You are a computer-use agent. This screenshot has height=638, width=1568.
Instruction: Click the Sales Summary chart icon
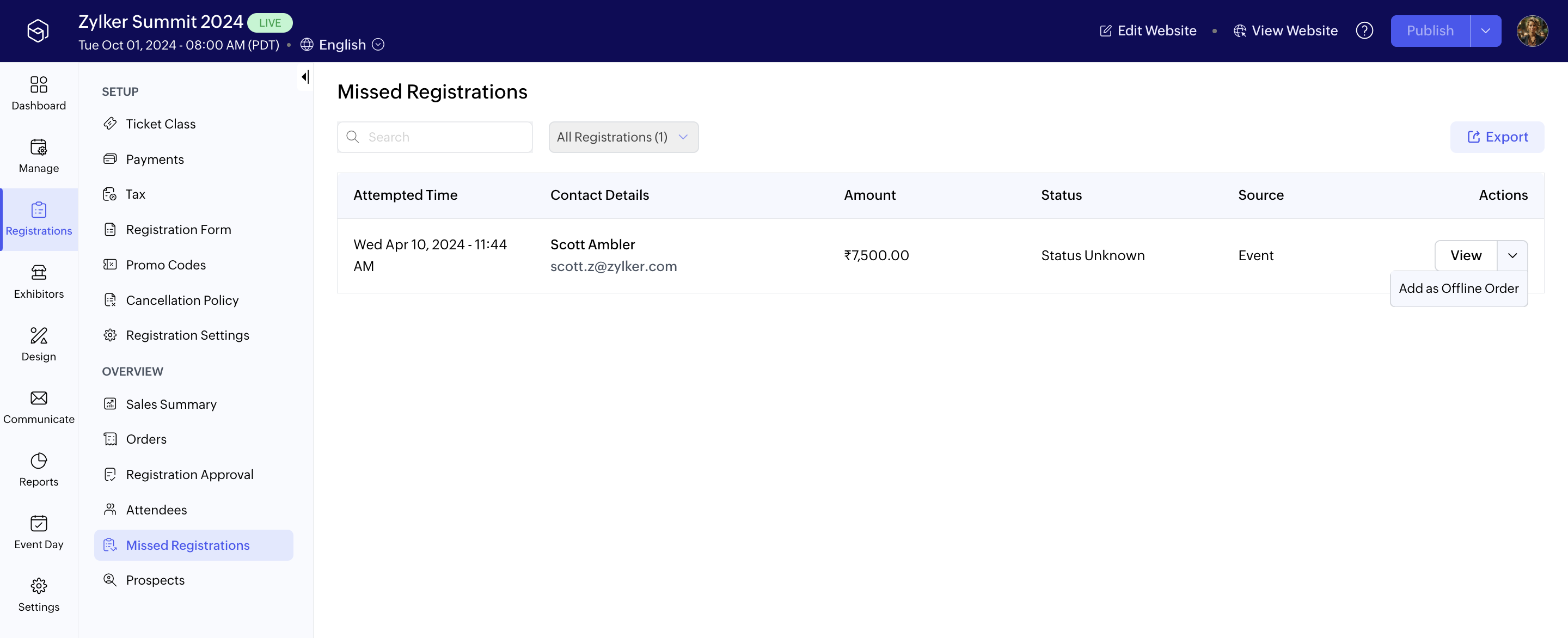tap(110, 403)
